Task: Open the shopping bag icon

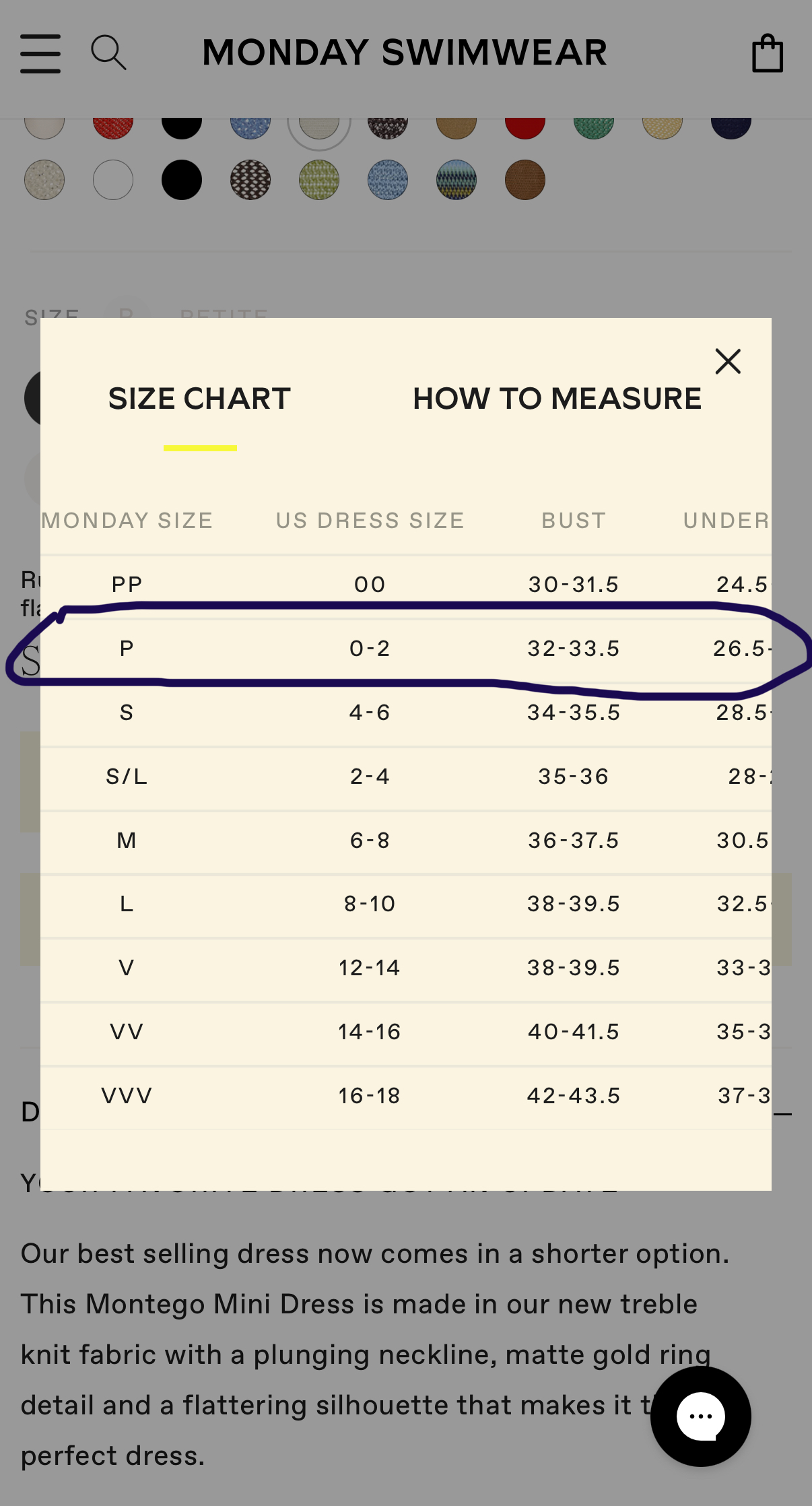Action: pyautogui.click(x=768, y=53)
